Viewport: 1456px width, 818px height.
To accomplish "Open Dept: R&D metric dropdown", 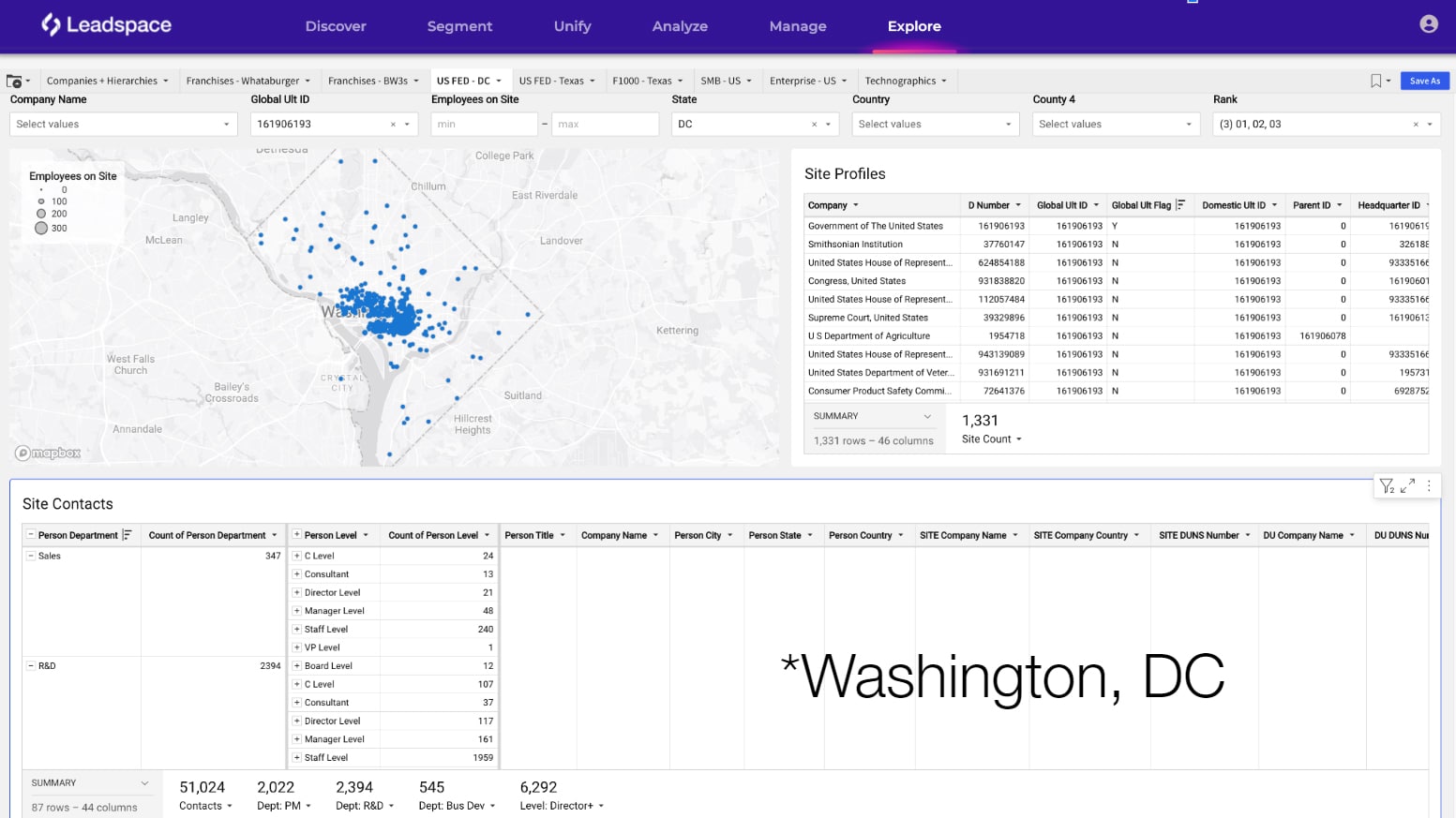I will pos(391,806).
